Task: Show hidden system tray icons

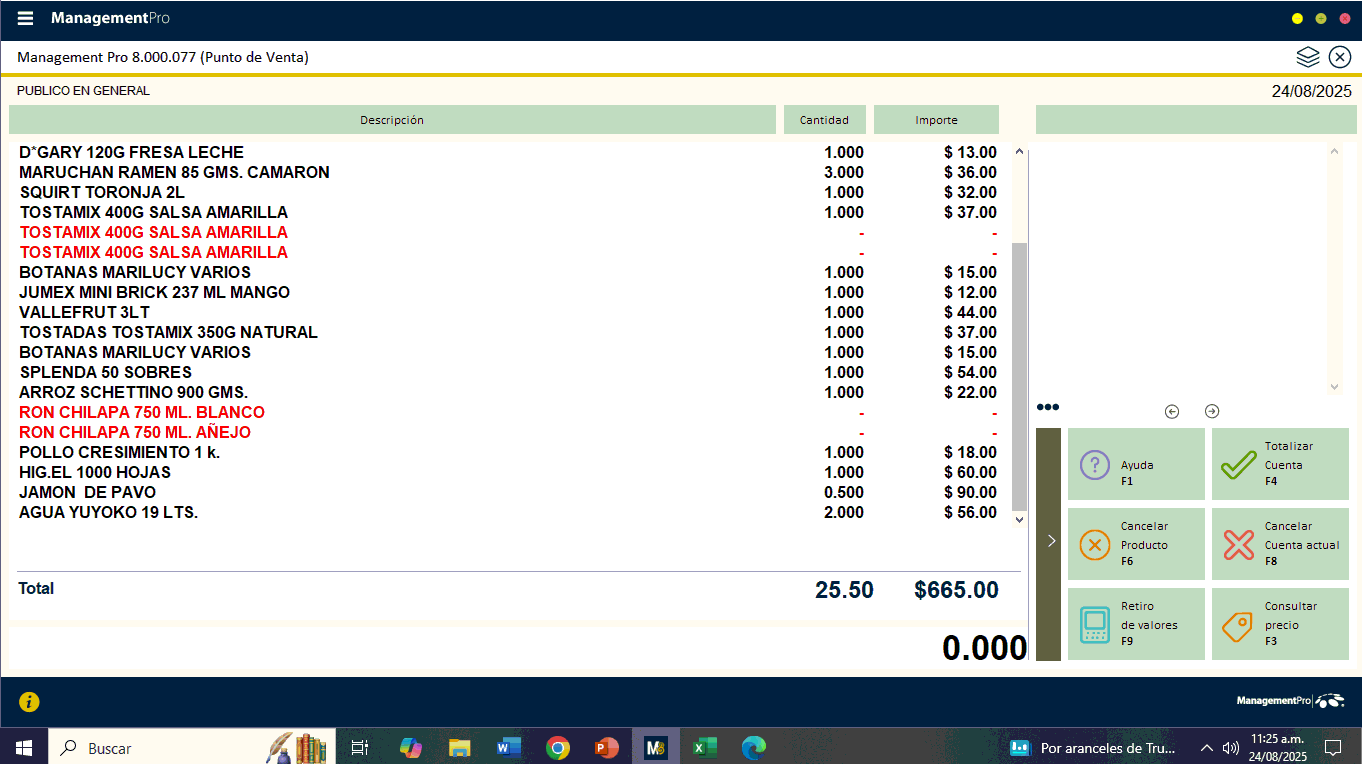Action: (x=1207, y=747)
